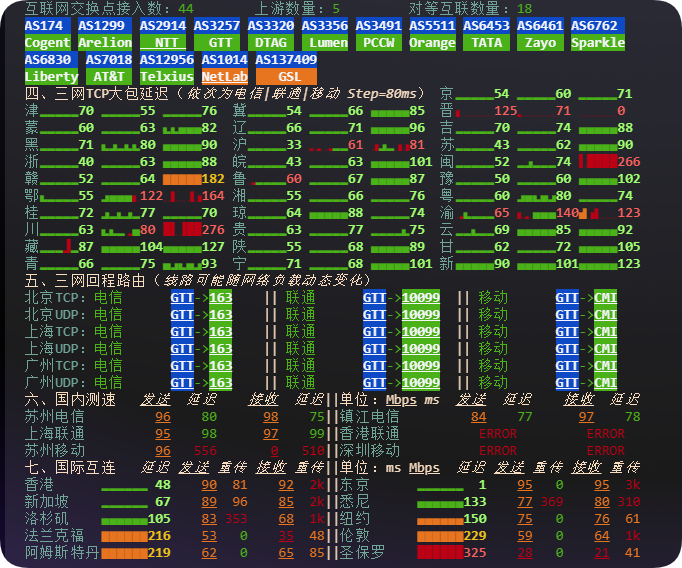Open the underlined NetLab link
This screenshot has height=568, width=682.
(224, 76)
